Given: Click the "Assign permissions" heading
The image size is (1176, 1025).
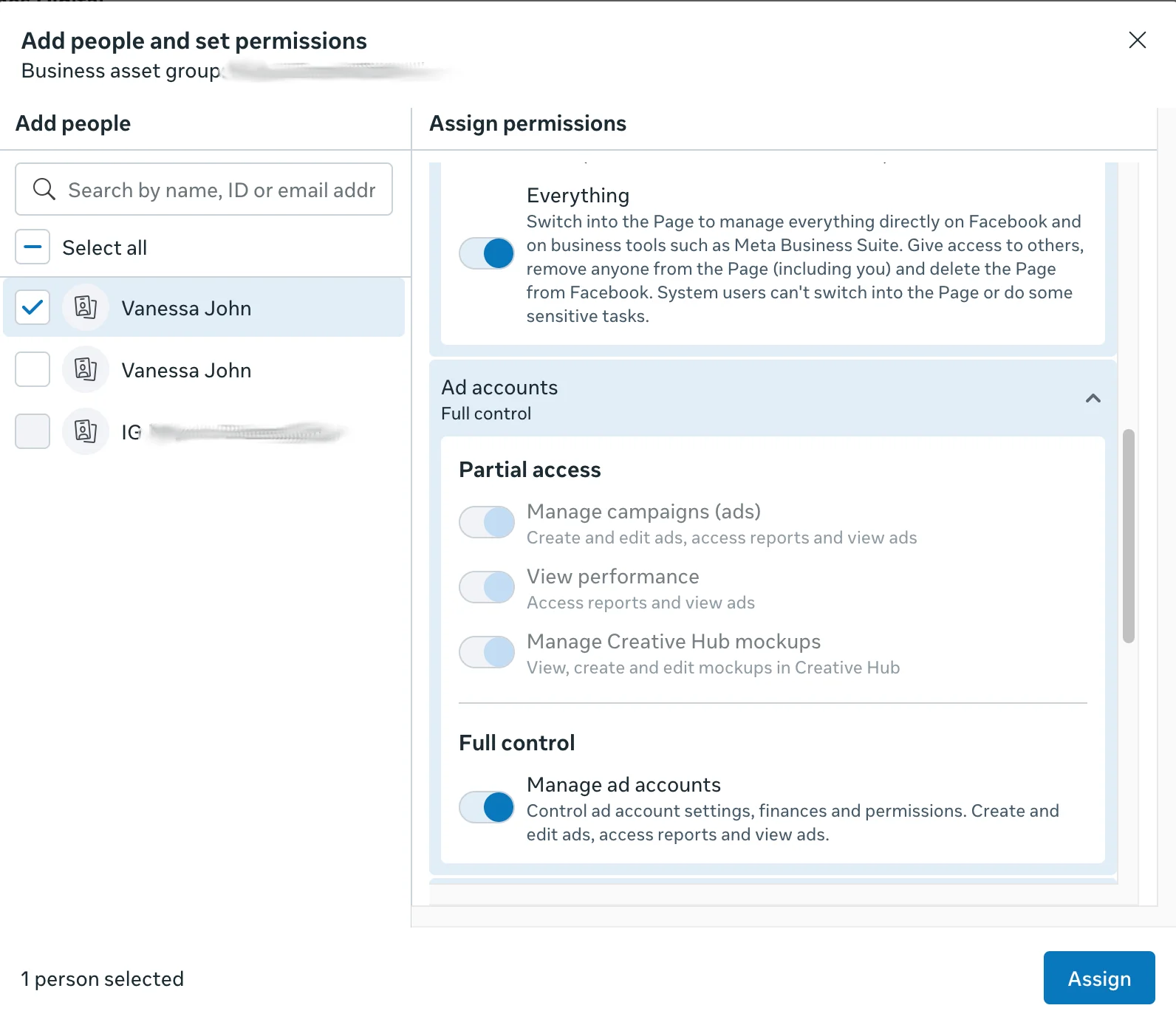Looking at the screenshot, I should pyautogui.click(x=527, y=123).
